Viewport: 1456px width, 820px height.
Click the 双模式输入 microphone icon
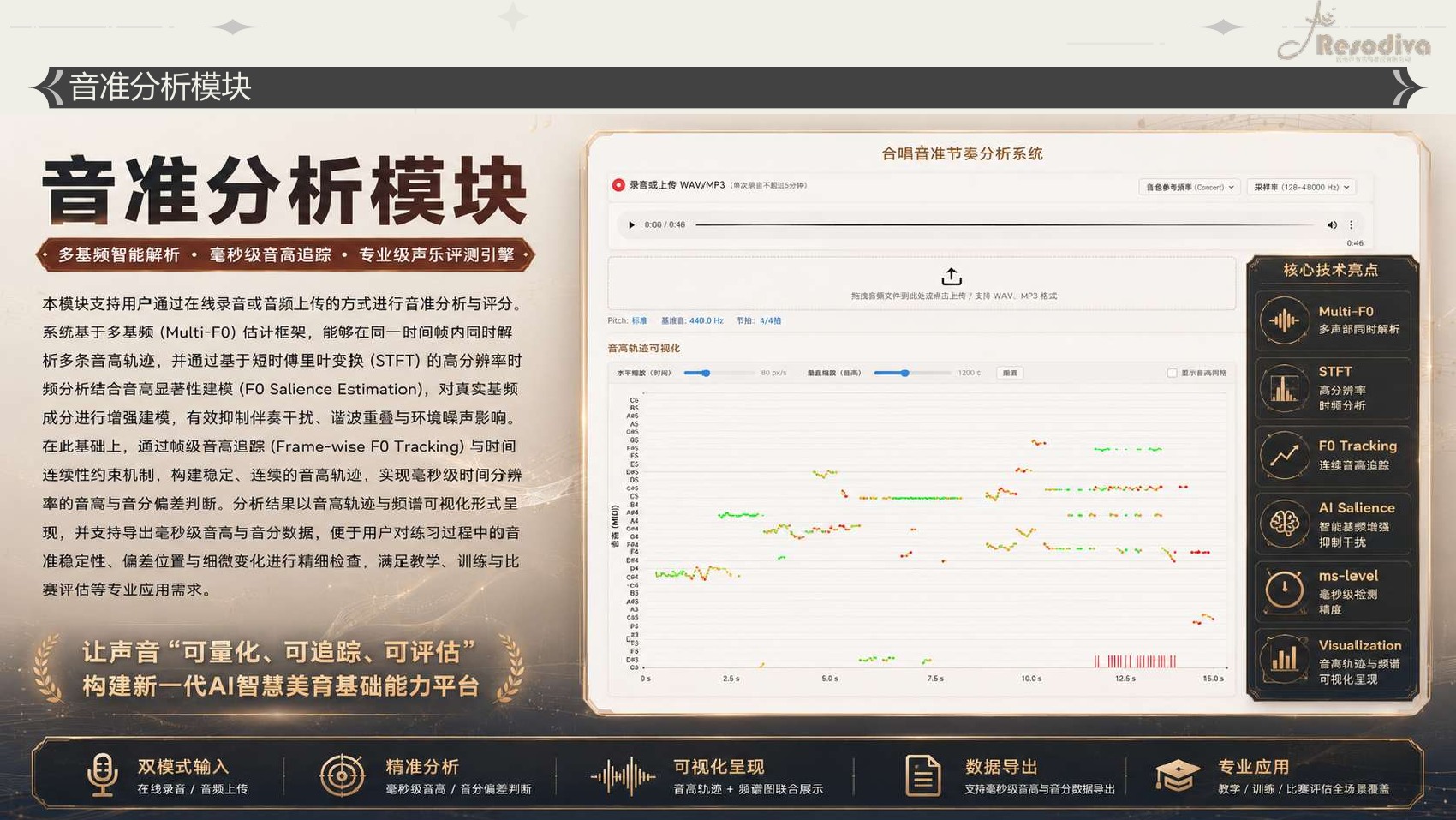click(x=102, y=775)
